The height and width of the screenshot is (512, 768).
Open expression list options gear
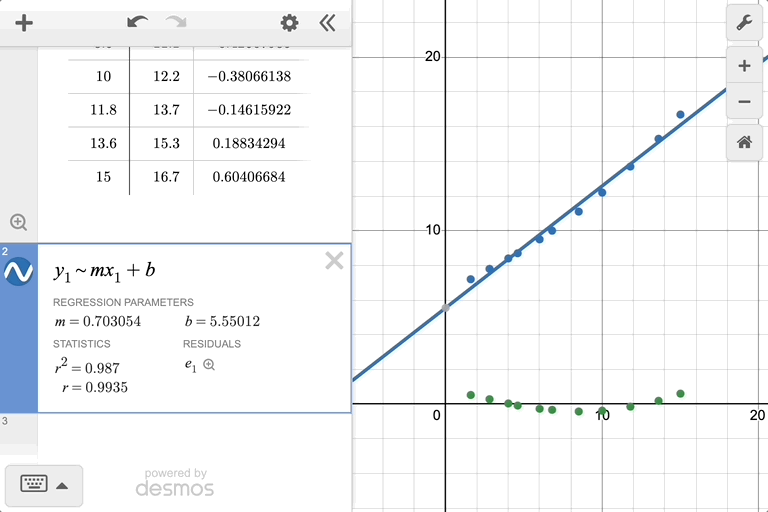[289, 23]
